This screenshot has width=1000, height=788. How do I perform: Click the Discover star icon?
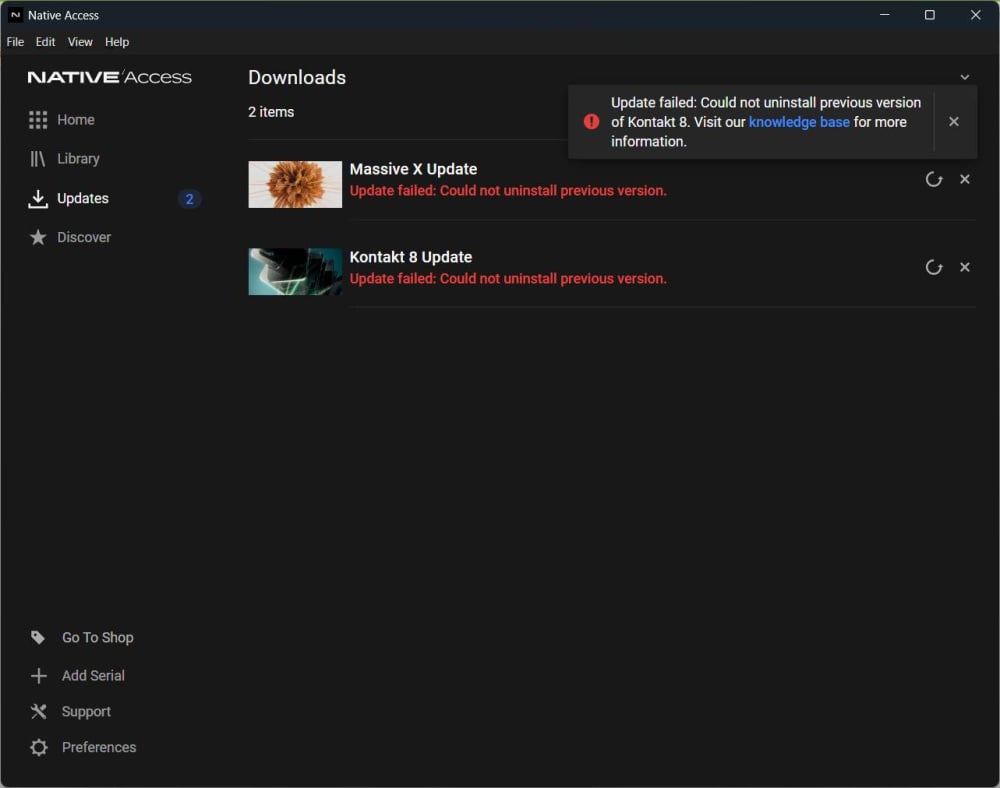tap(38, 237)
